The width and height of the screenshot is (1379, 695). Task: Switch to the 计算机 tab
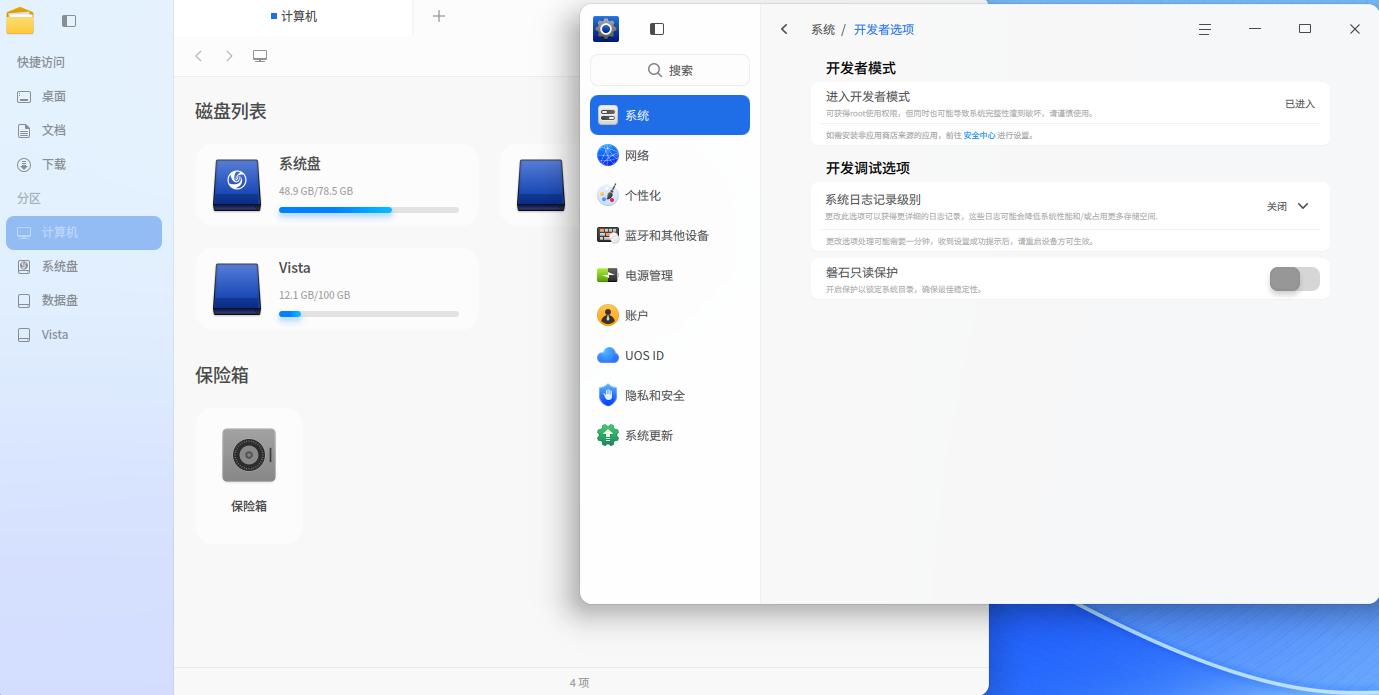point(294,16)
